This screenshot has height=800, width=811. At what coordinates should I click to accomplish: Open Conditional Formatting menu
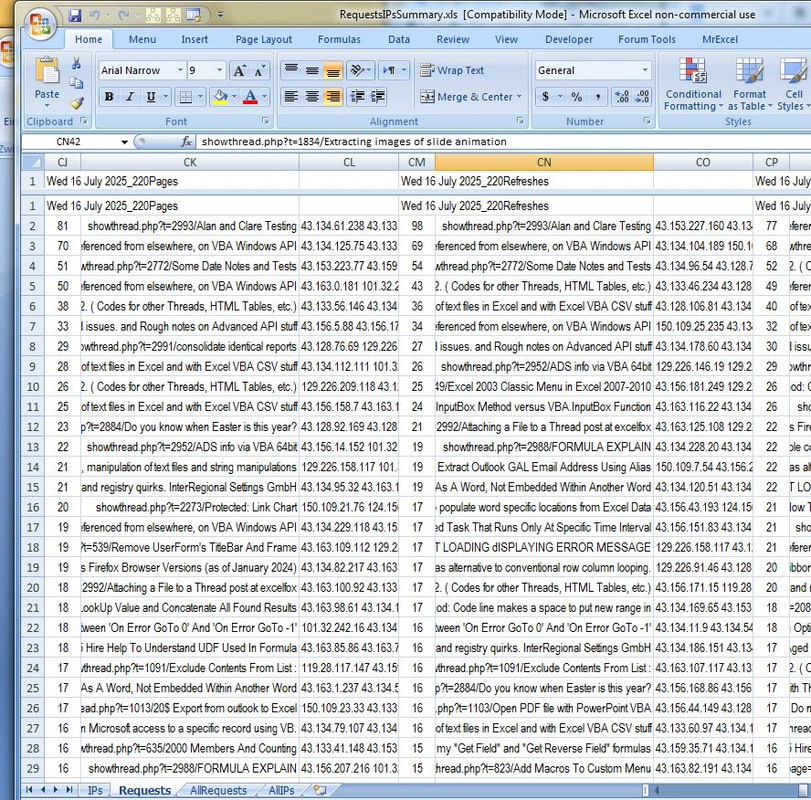click(693, 84)
